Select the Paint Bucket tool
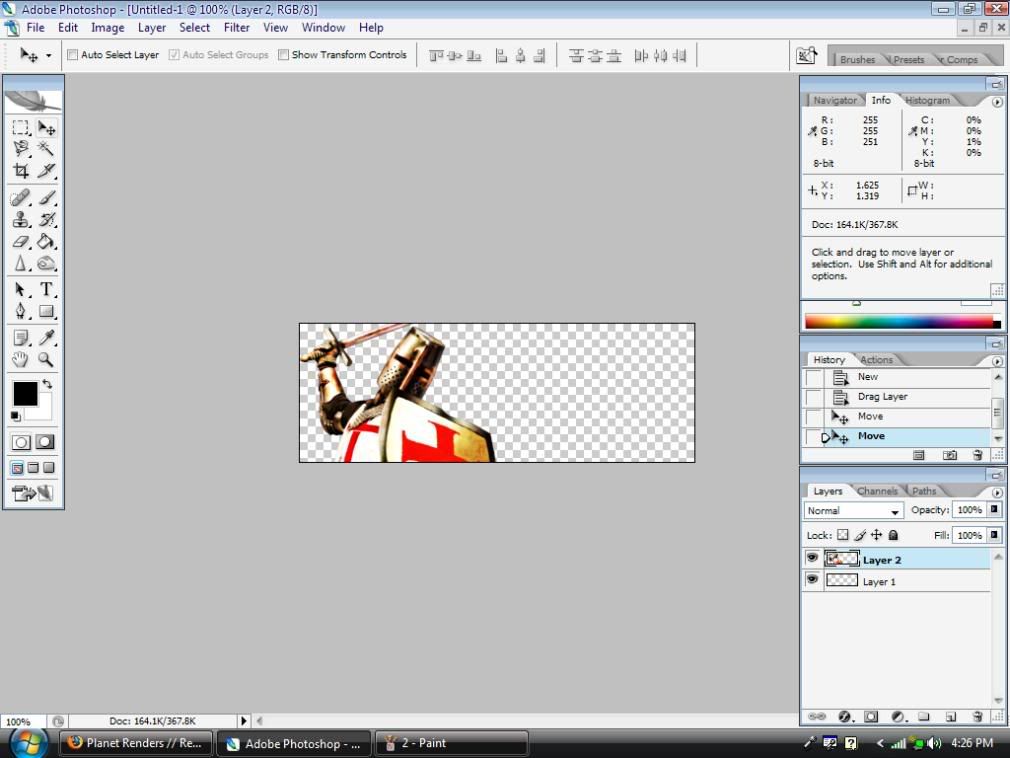This screenshot has height=758, width=1010. [x=46, y=242]
